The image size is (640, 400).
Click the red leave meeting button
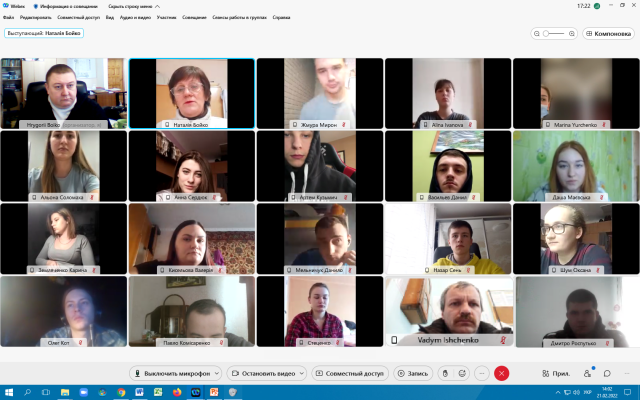tap(502, 373)
